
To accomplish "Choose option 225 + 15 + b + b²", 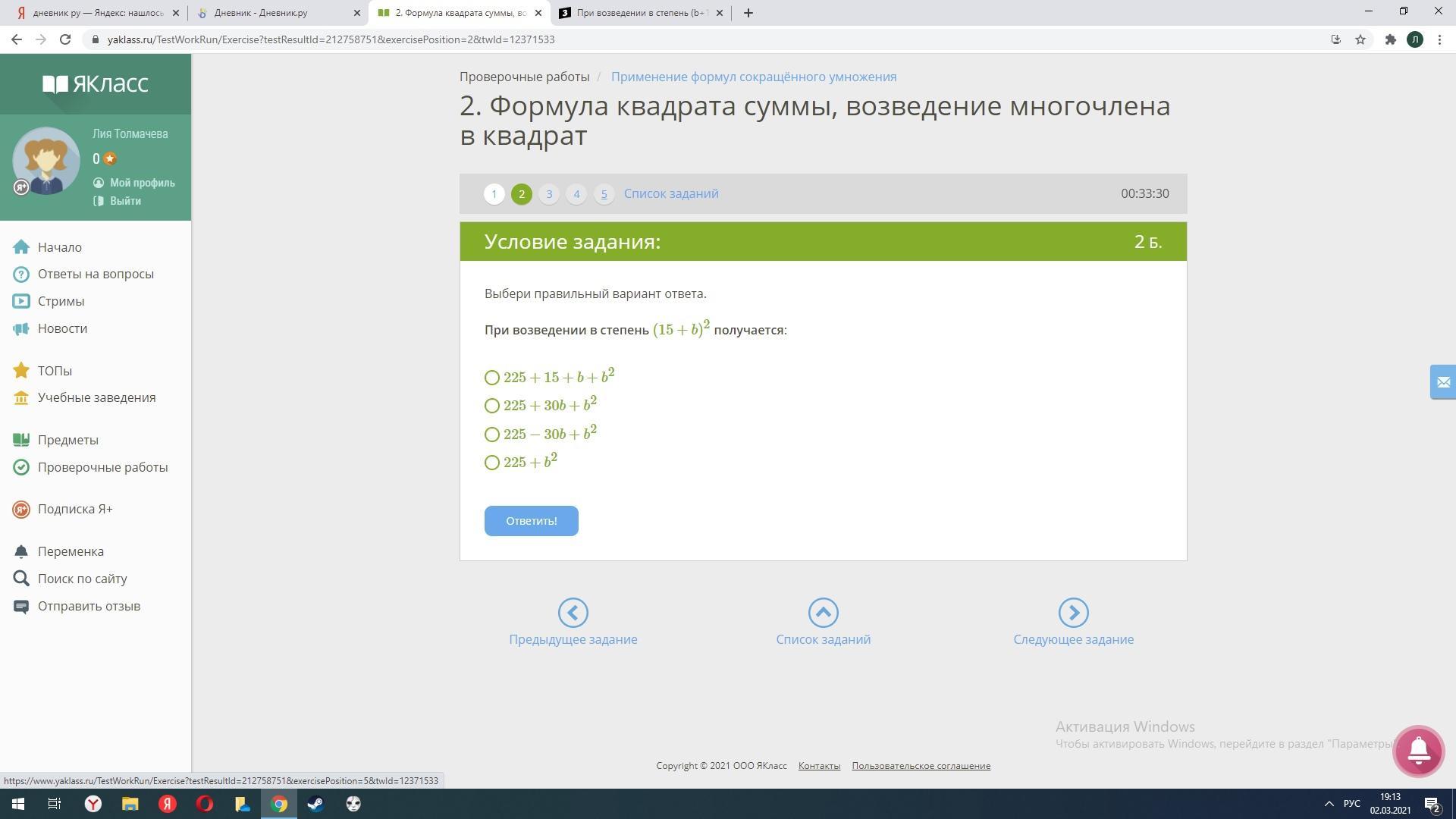I will click(x=492, y=378).
